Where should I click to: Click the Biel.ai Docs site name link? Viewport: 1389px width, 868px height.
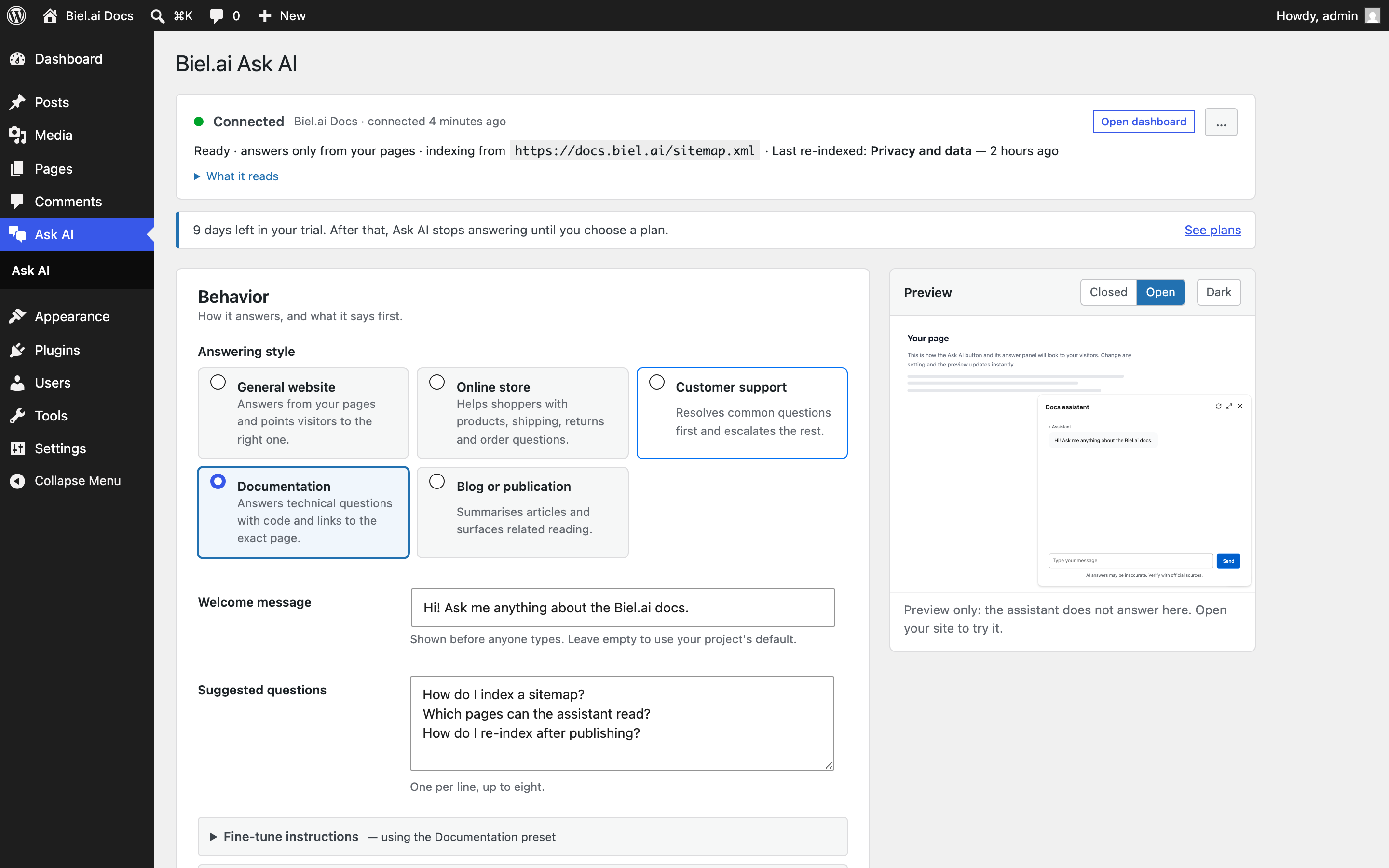coord(99,15)
